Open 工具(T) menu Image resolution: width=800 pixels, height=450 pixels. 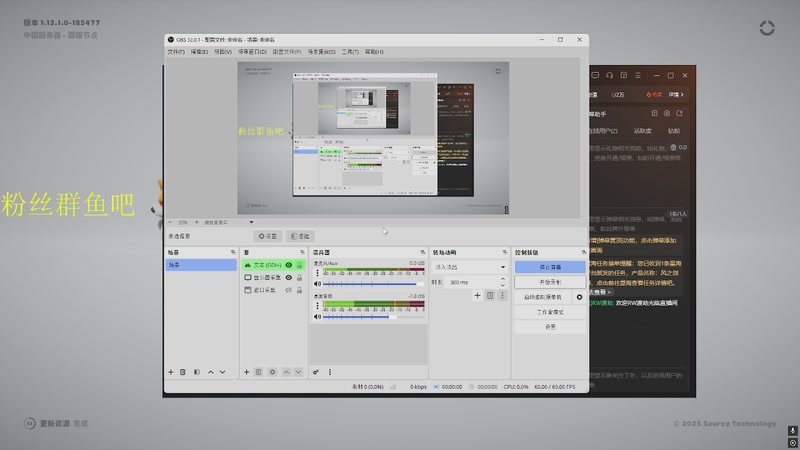point(350,52)
